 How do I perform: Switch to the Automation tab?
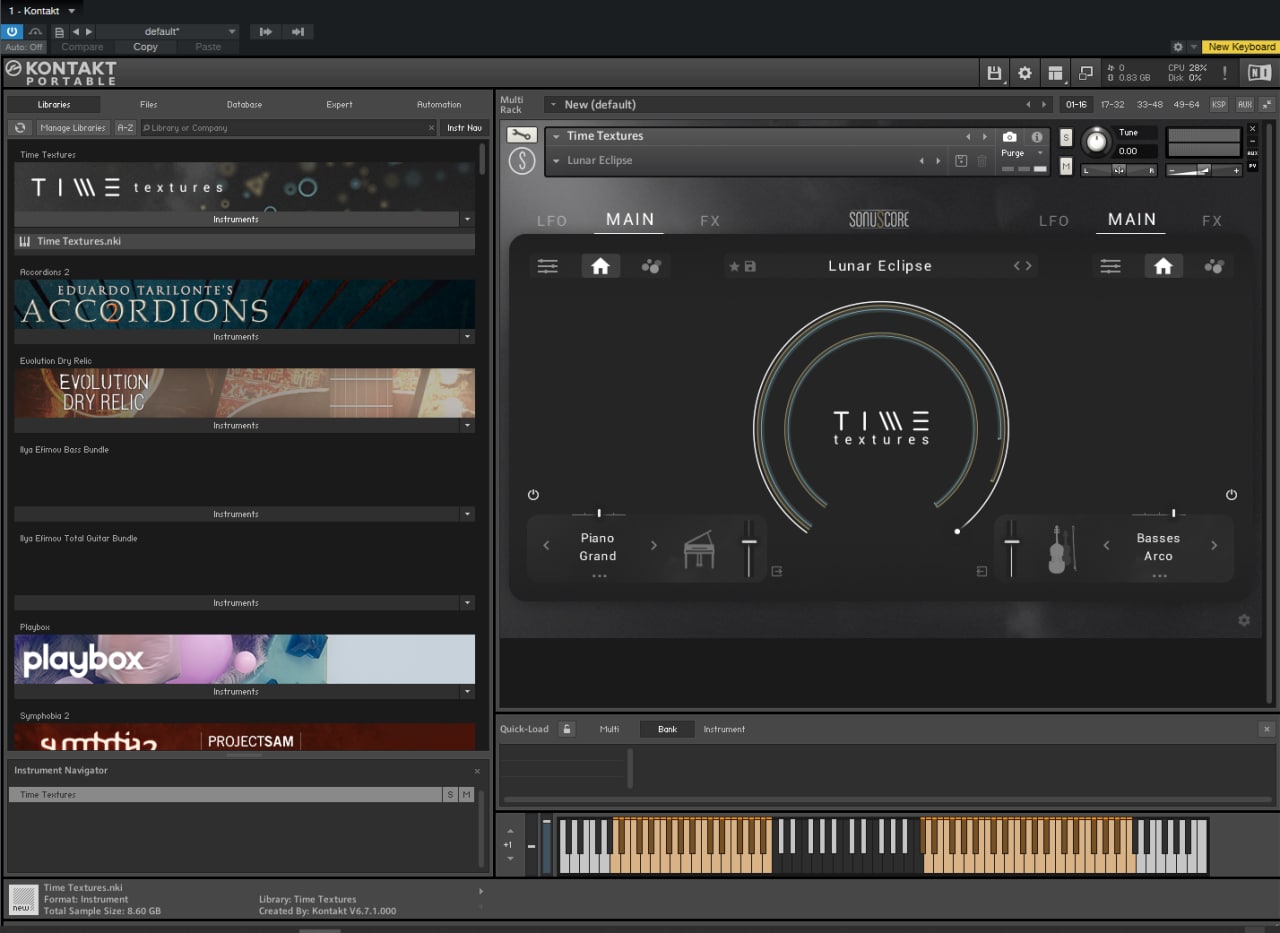[x=439, y=104]
